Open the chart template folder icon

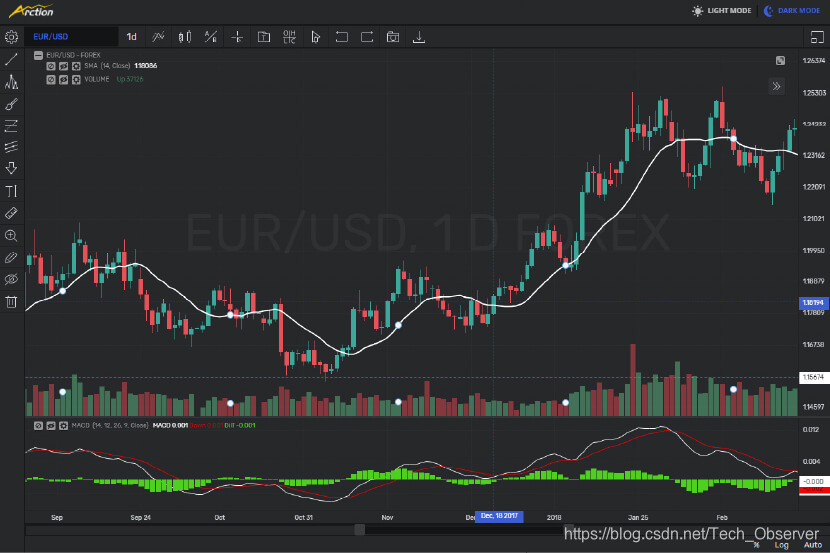pyautogui.click(x=264, y=37)
